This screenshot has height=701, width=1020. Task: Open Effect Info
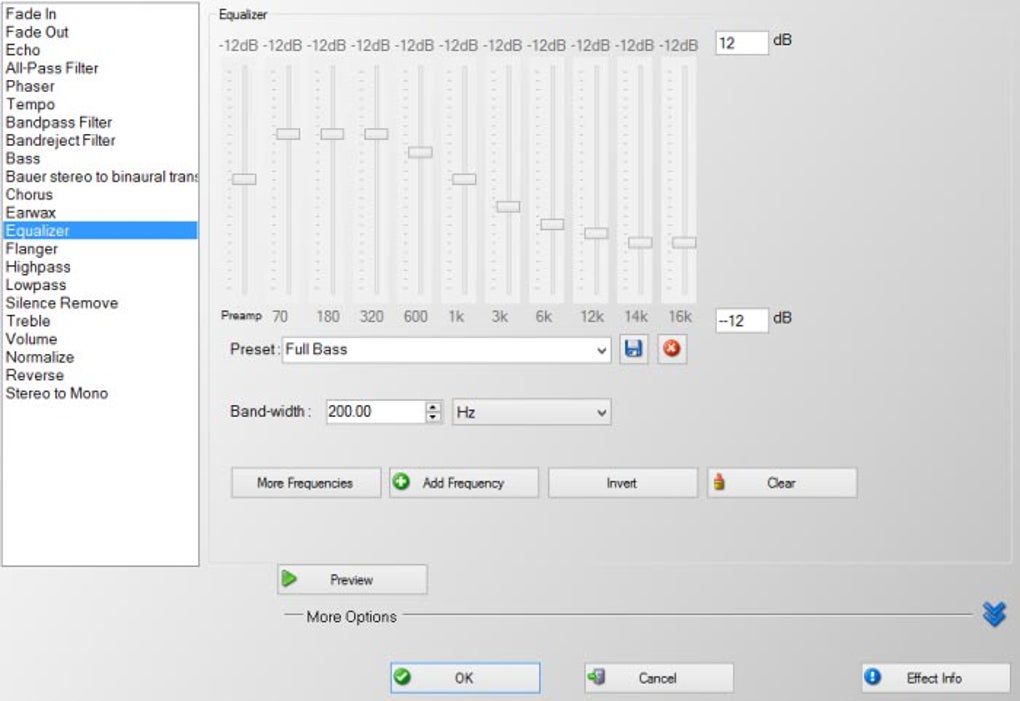(x=935, y=678)
